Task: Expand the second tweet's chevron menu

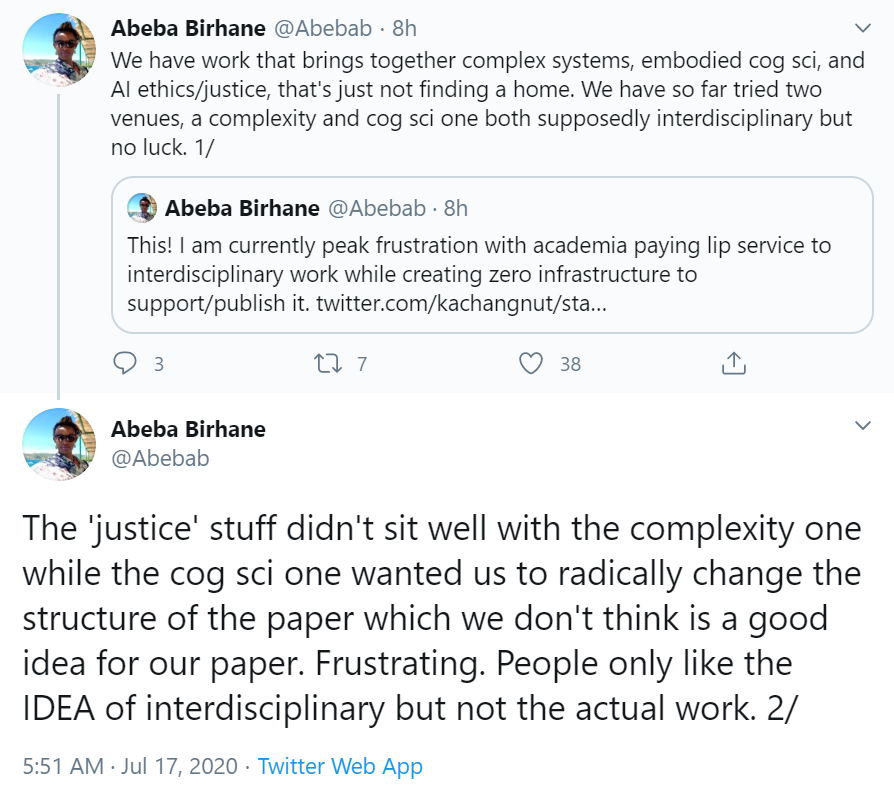Action: 863,425
